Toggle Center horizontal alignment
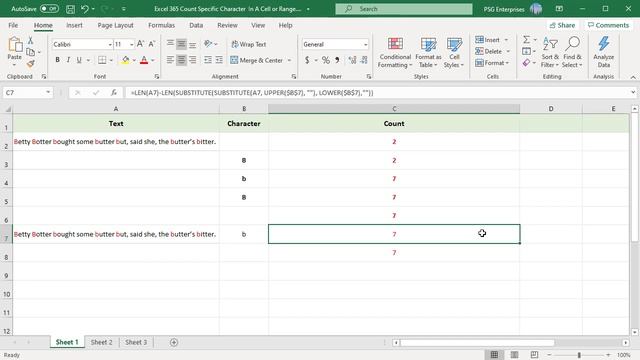The width and height of the screenshot is (640, 360). click(x=181, y=60)
